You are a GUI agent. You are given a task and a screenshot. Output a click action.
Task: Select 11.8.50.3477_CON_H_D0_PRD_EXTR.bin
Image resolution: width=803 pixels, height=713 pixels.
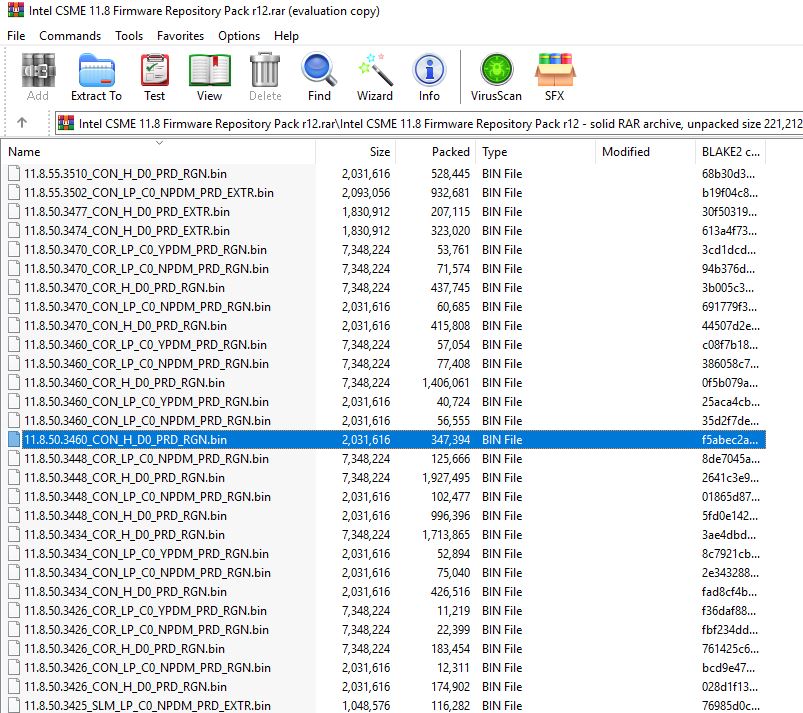pyautogui.click(x=126, y=212)
